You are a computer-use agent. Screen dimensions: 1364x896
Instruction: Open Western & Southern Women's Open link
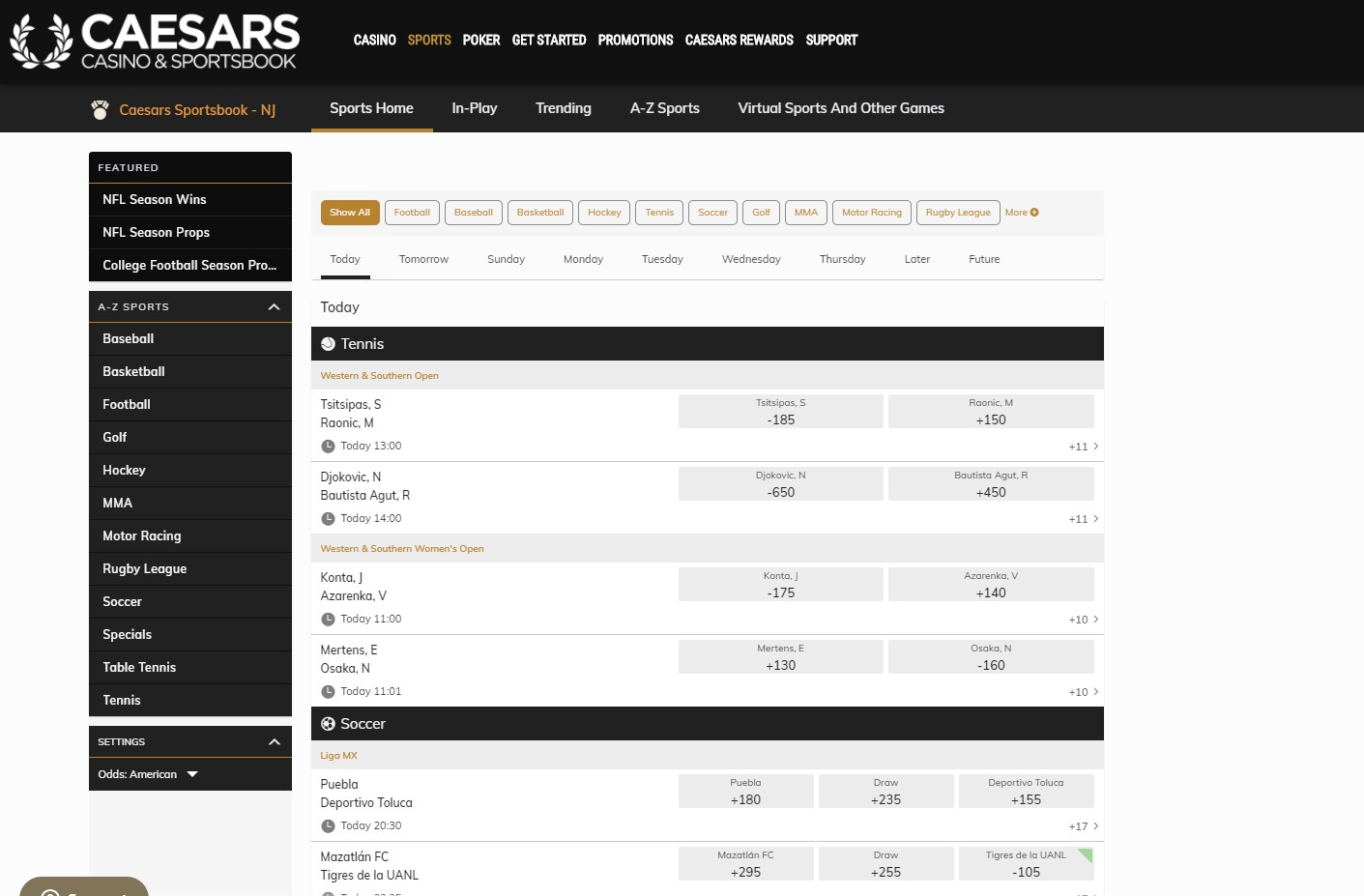pyautogui.click(x=402, y=549)
